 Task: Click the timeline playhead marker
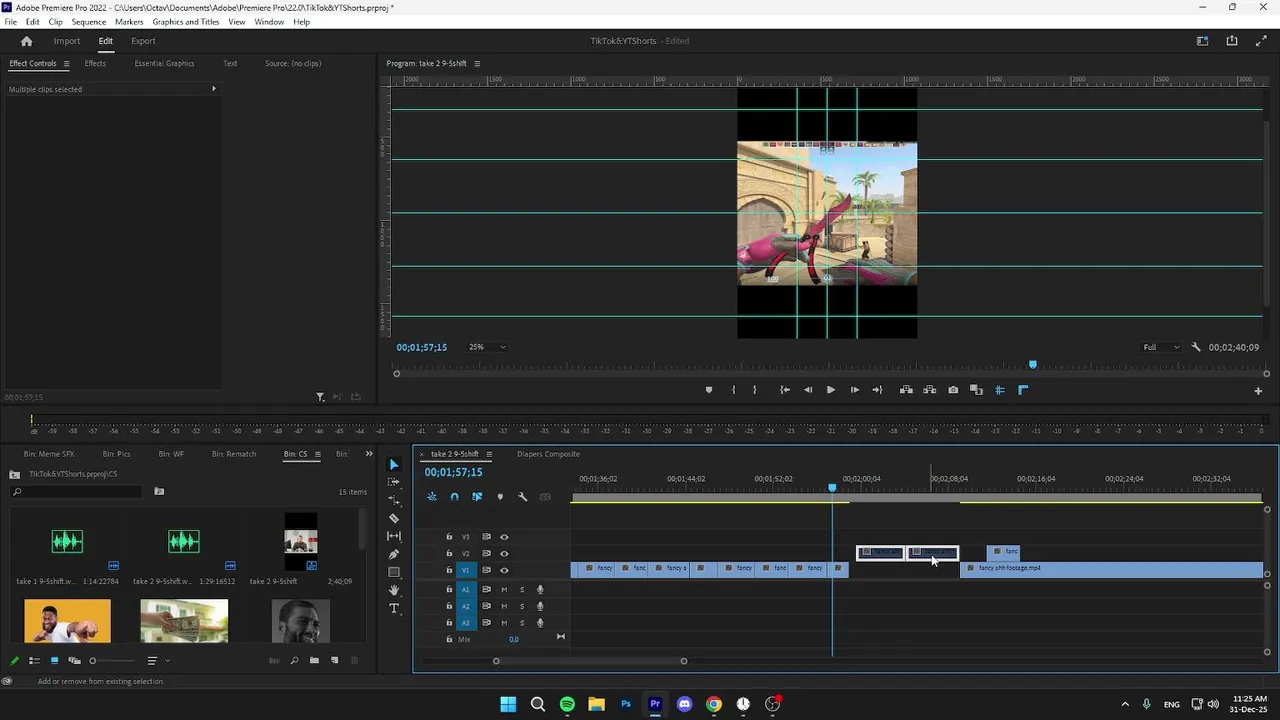(832, 488)
